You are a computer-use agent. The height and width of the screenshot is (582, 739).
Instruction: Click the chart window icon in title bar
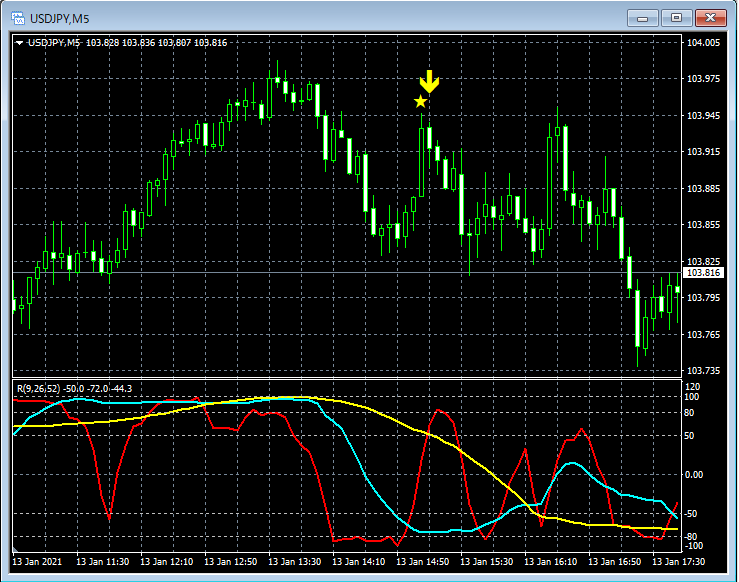coord(18,18)
